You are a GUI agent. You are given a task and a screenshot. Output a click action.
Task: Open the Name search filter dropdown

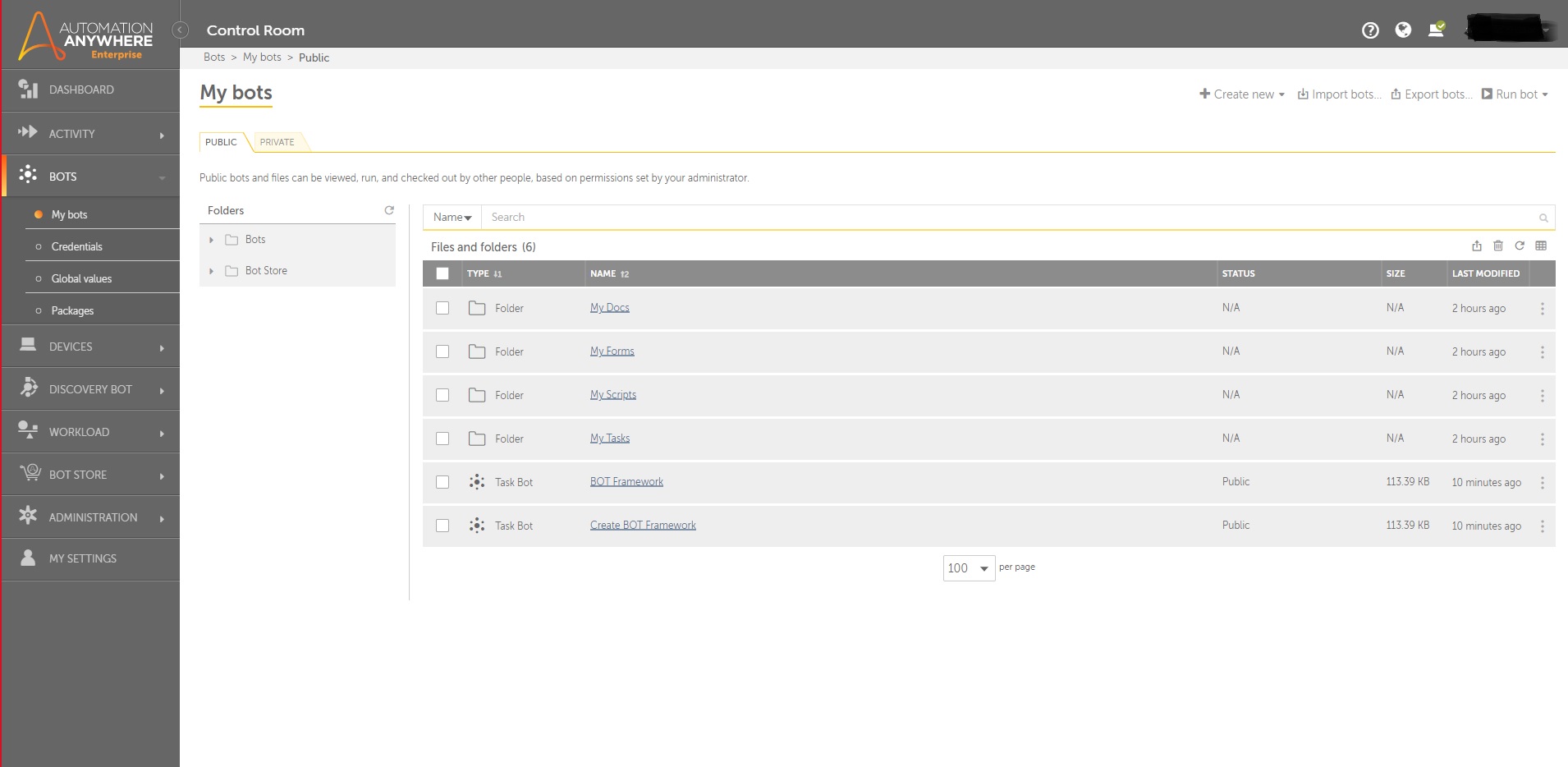tap(452, 218)
